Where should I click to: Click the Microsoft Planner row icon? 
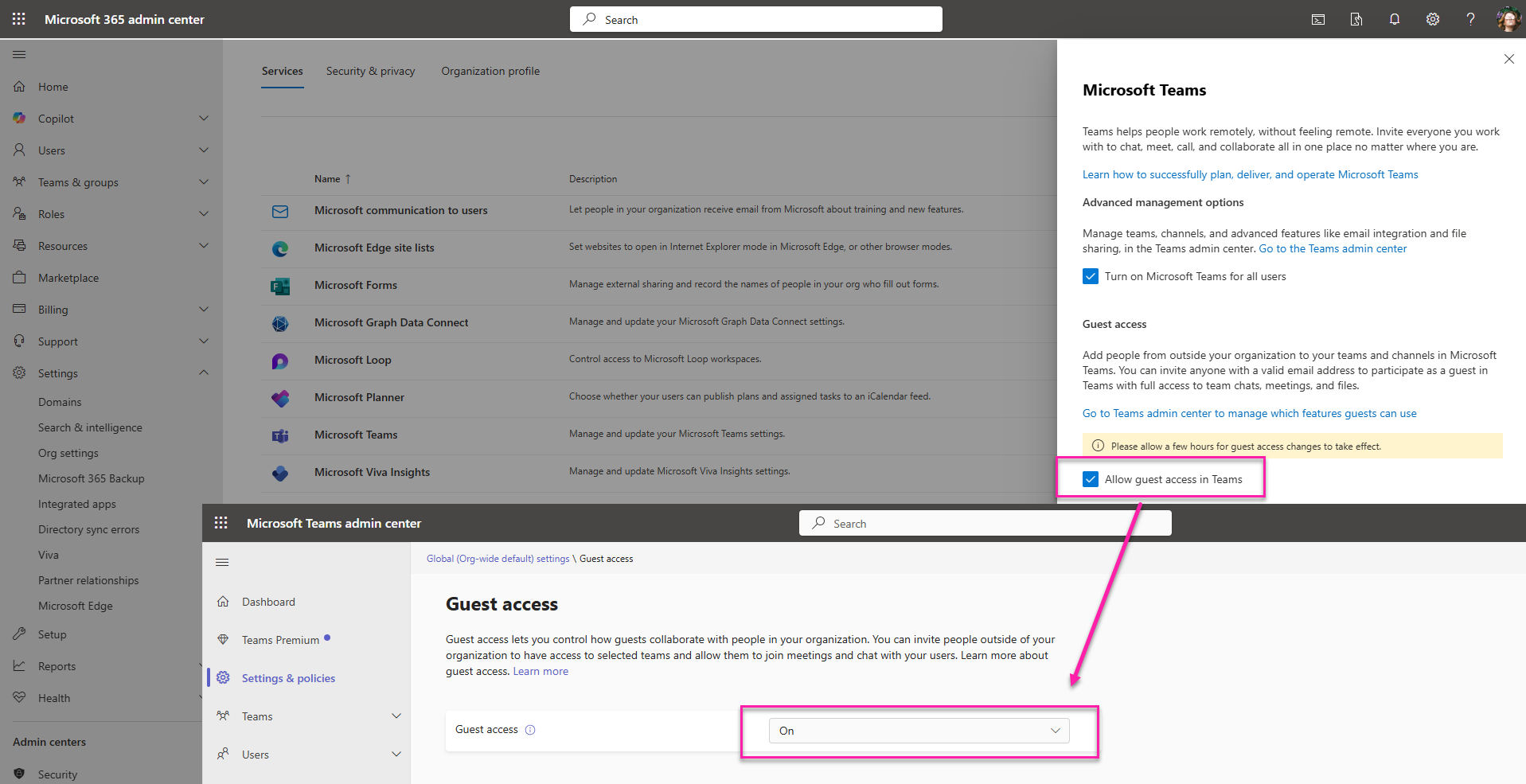(280, 398)
